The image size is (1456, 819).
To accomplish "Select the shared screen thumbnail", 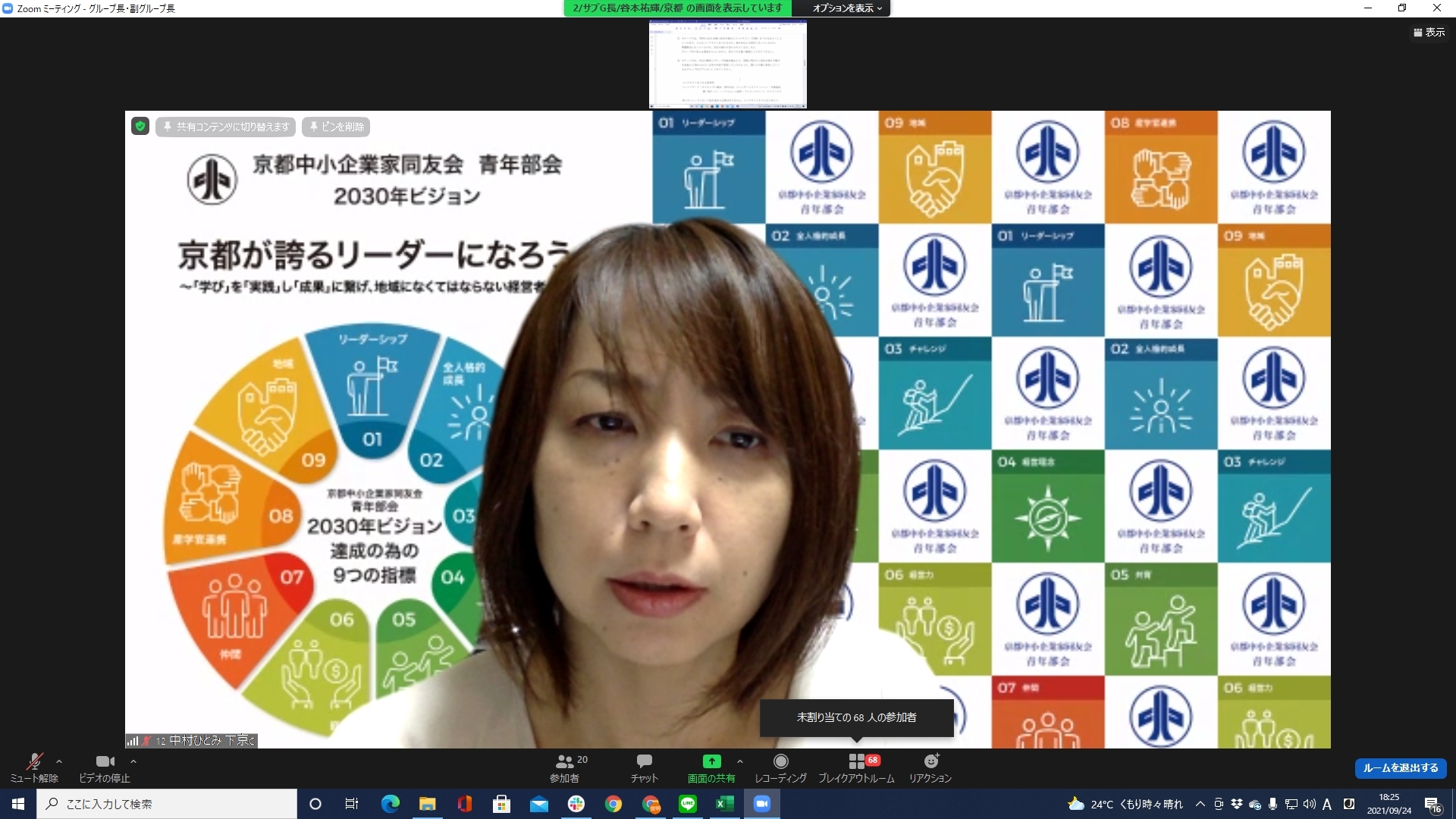I will click(x=728, y=64).
